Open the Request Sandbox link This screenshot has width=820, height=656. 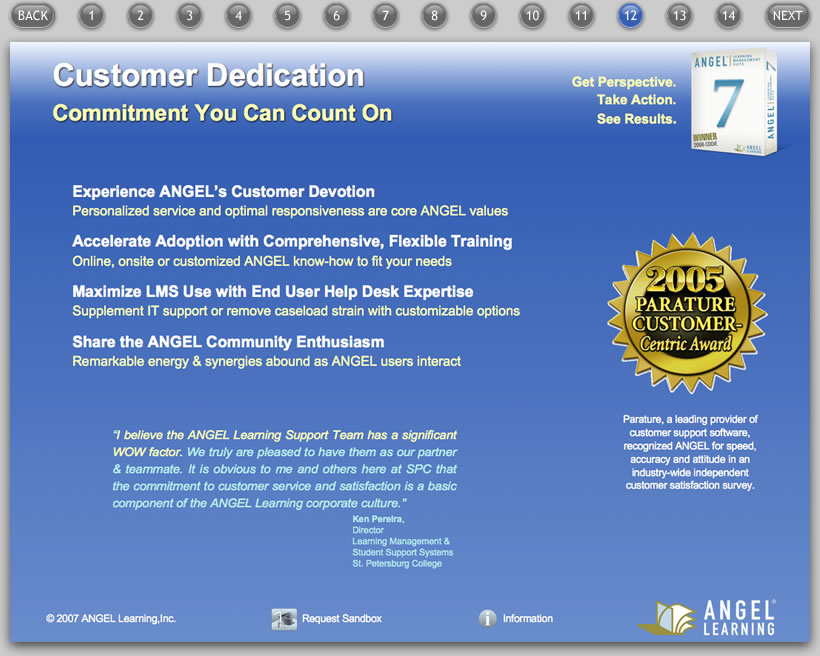pos(341,619)
